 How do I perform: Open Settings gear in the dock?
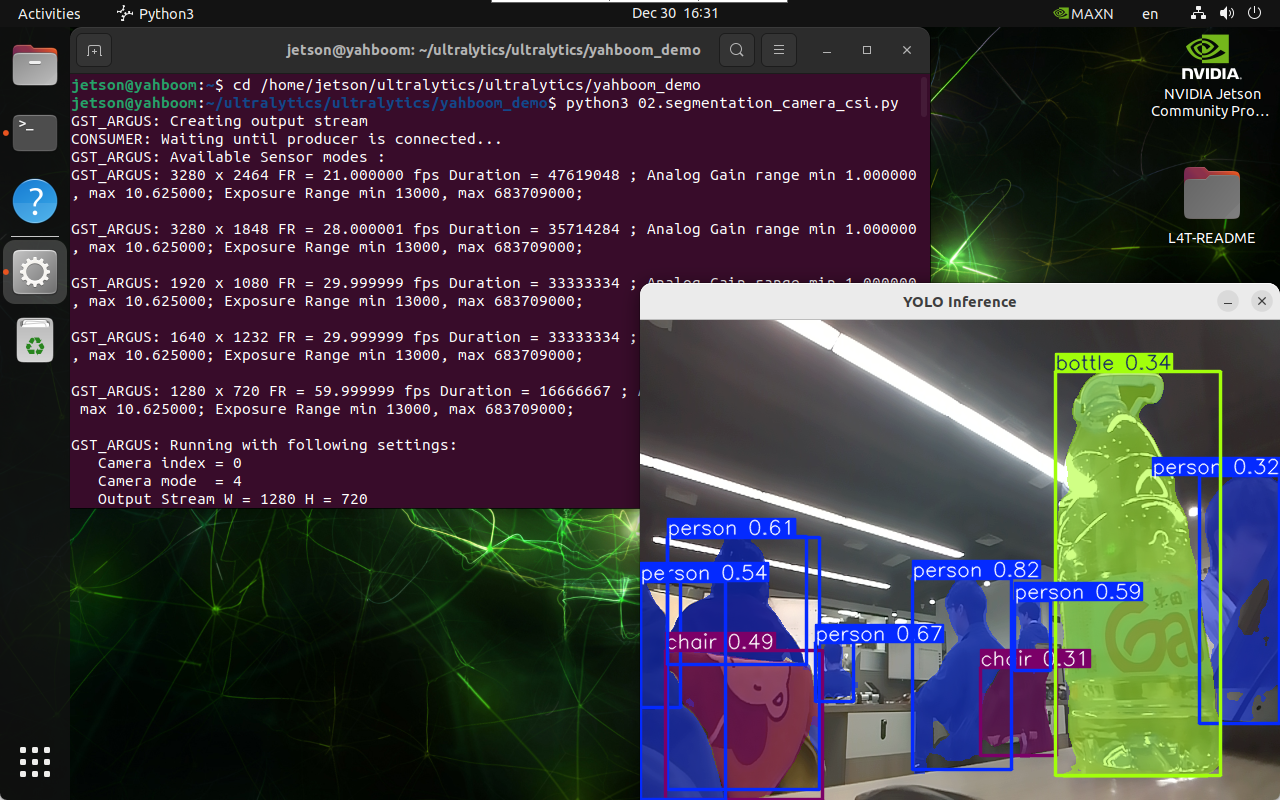coord(35,272)
